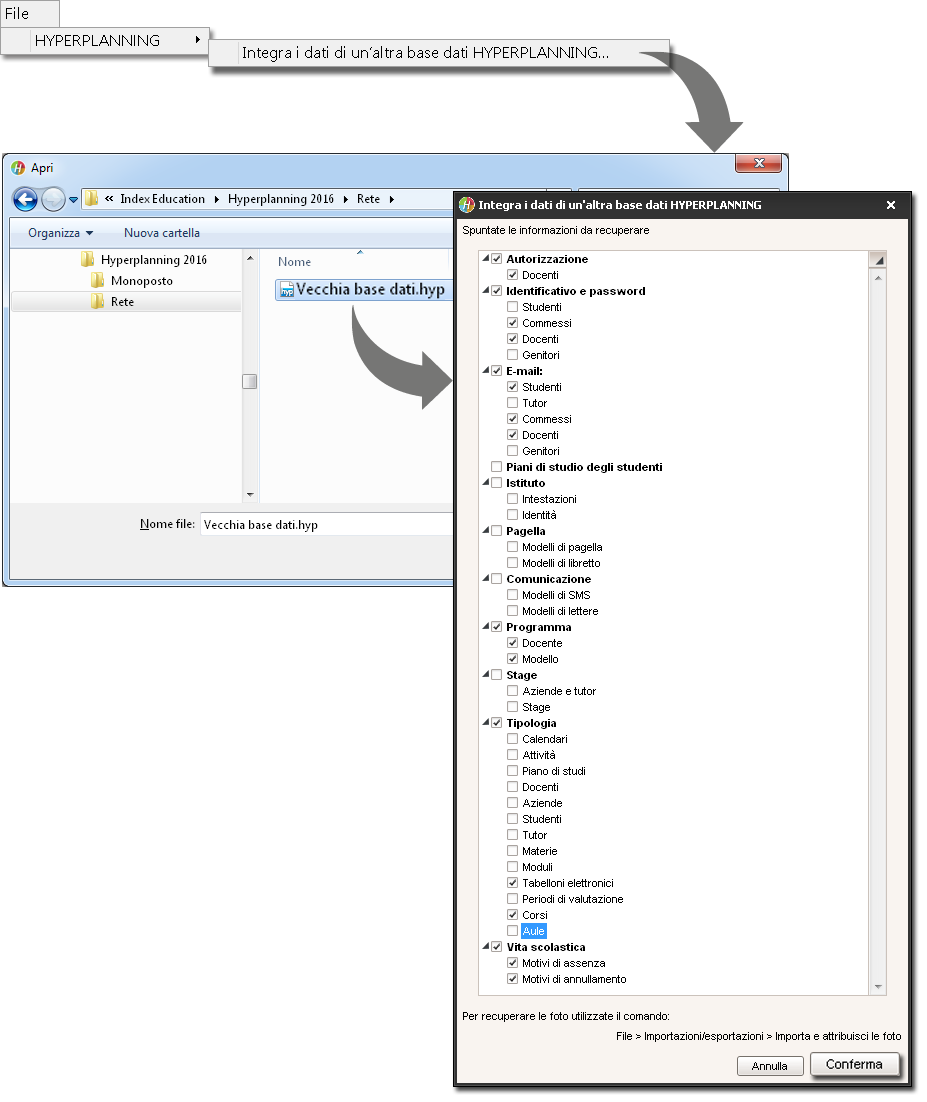The image size is (927, 1102).
Task: Collapse the Vita scolastica group
Action: [486, 947]
